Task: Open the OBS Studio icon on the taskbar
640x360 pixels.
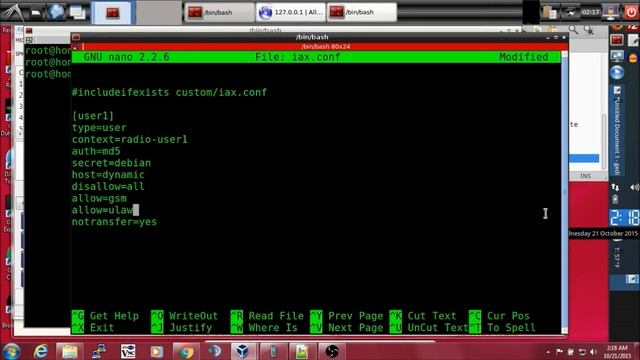Action: coord(332,351)
